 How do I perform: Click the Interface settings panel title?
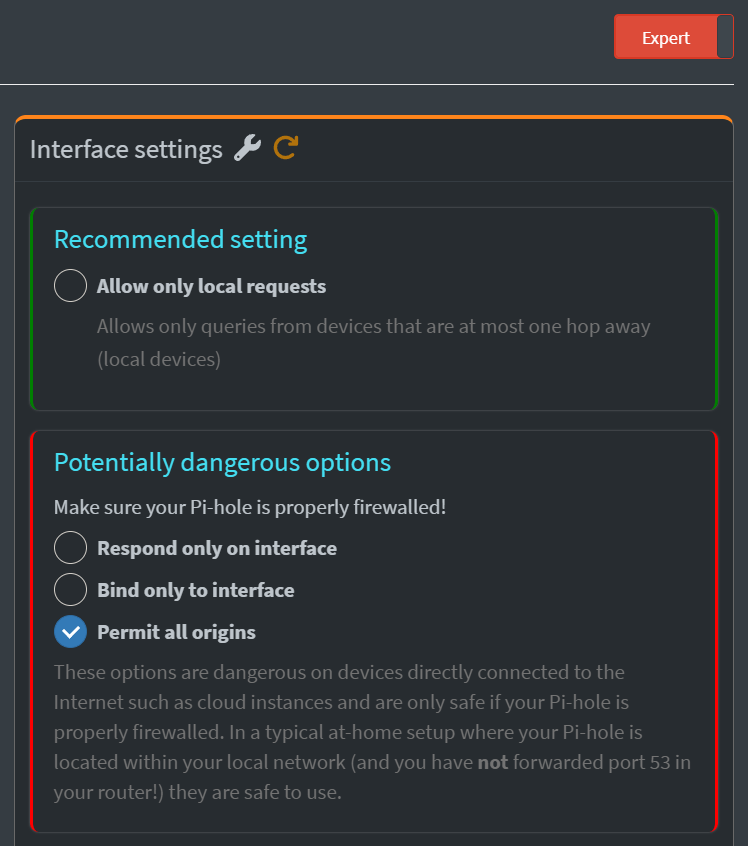point(126,148)
